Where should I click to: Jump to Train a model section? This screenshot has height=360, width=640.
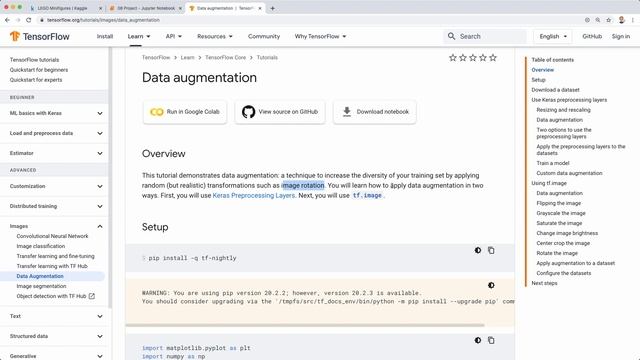tap(553, 163)
